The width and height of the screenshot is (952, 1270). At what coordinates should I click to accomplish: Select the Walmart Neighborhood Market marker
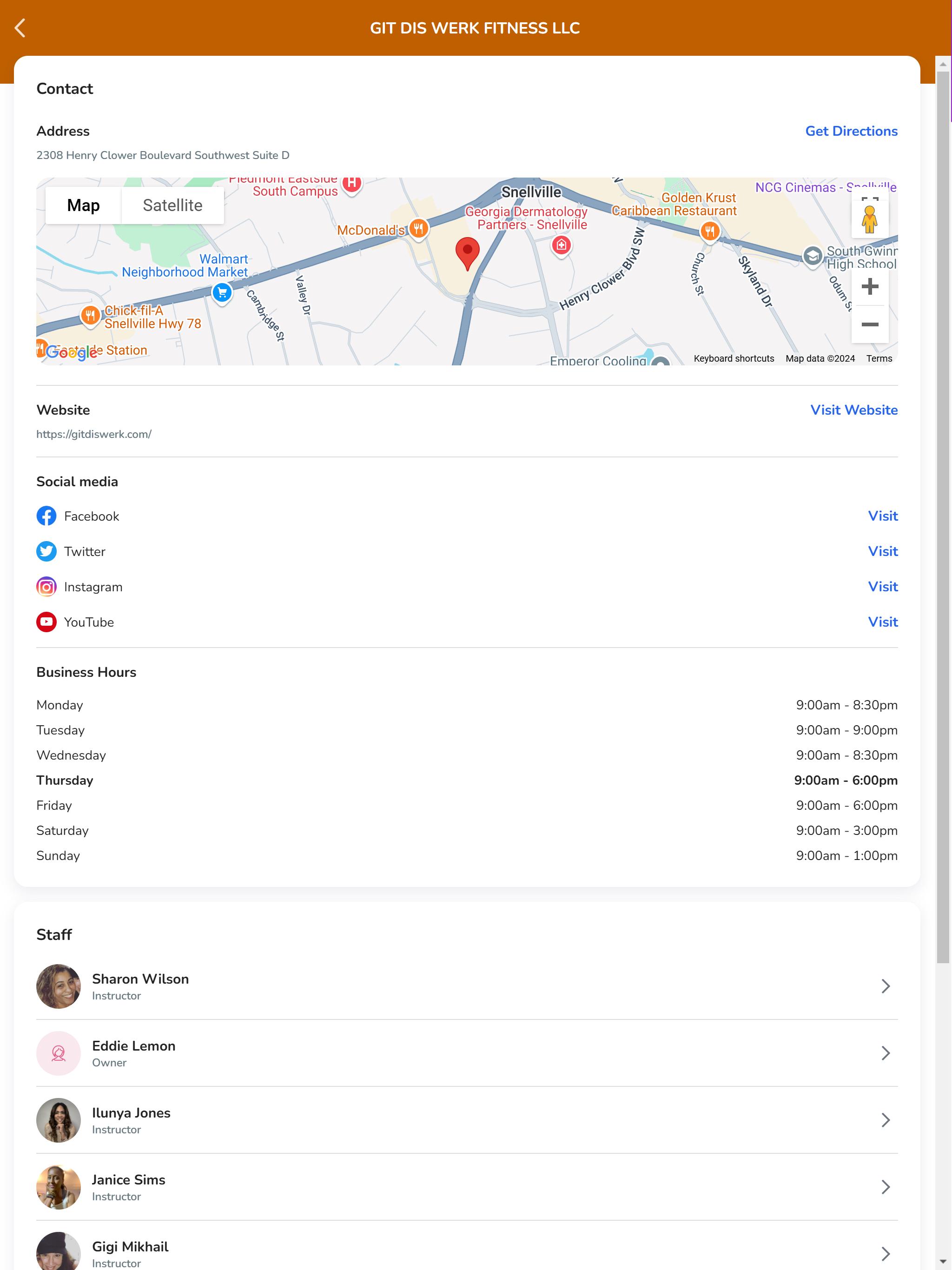click(222, 293)
